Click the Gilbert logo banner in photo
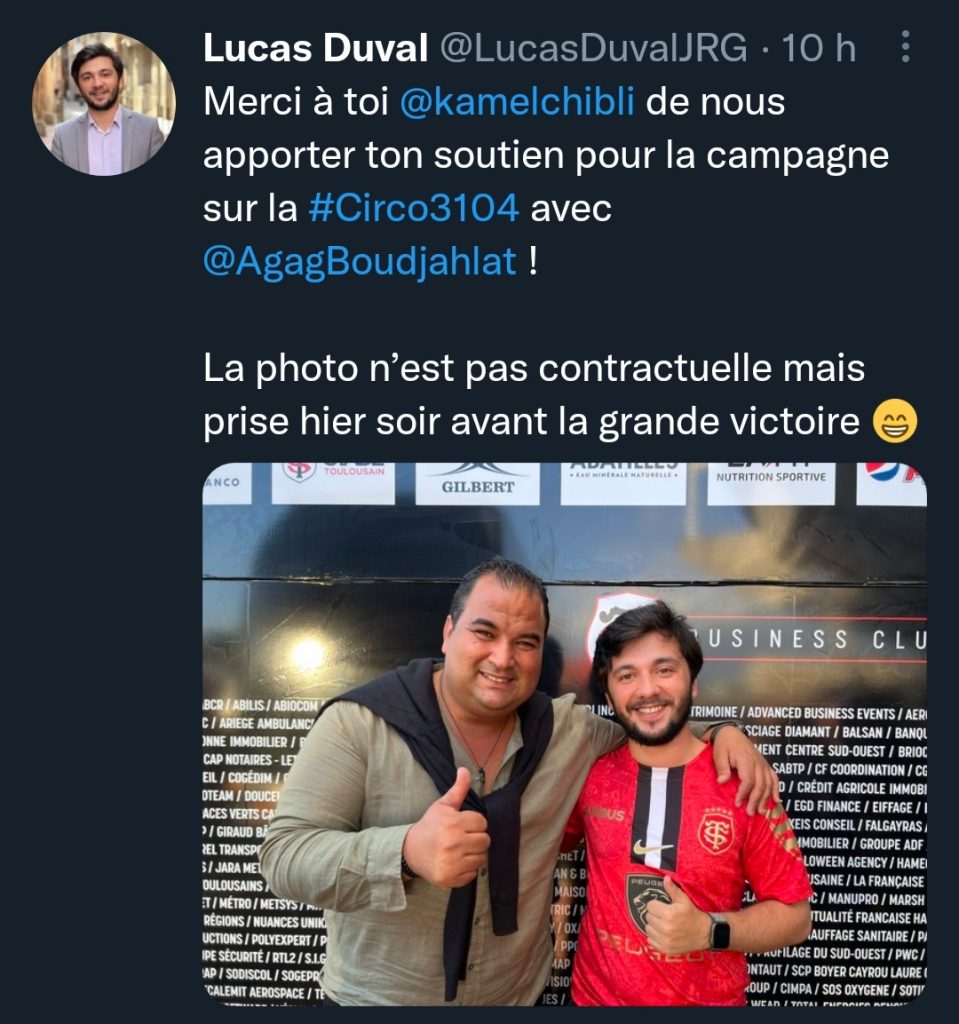Viewport: 959px width, 1024px height. (478, 483)
